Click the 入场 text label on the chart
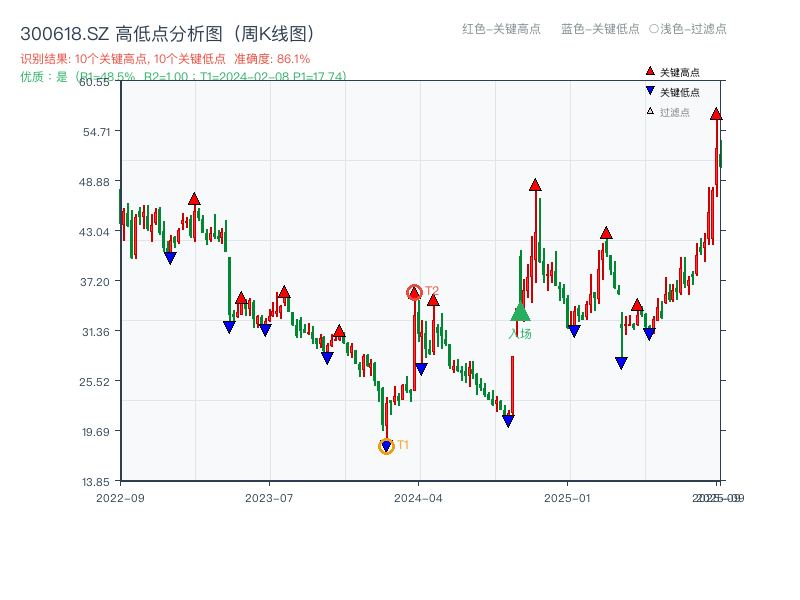Viewport: 800px width, 600px height. pos(519,335)
